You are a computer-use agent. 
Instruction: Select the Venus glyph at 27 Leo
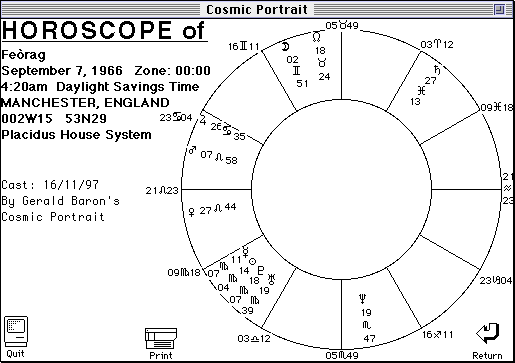[x=192, y=212]
